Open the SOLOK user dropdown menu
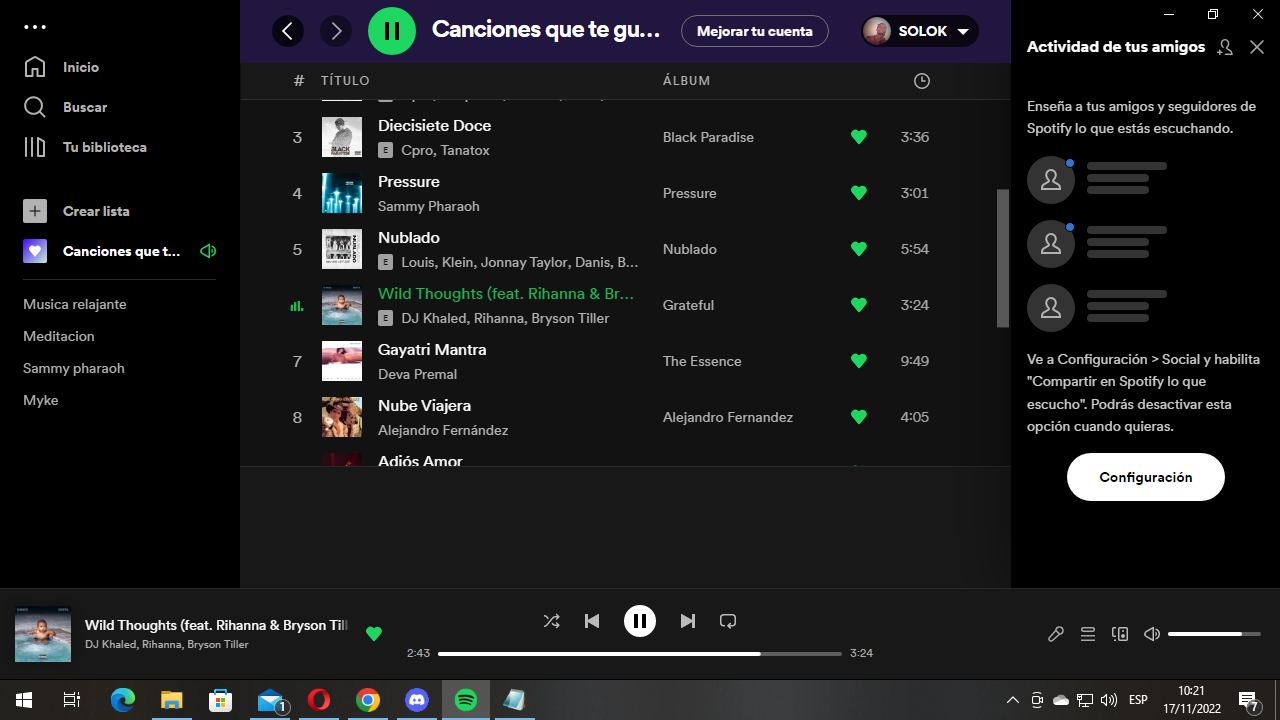Viewport: 1280px width, 720px height. click(x=920, y=31)
